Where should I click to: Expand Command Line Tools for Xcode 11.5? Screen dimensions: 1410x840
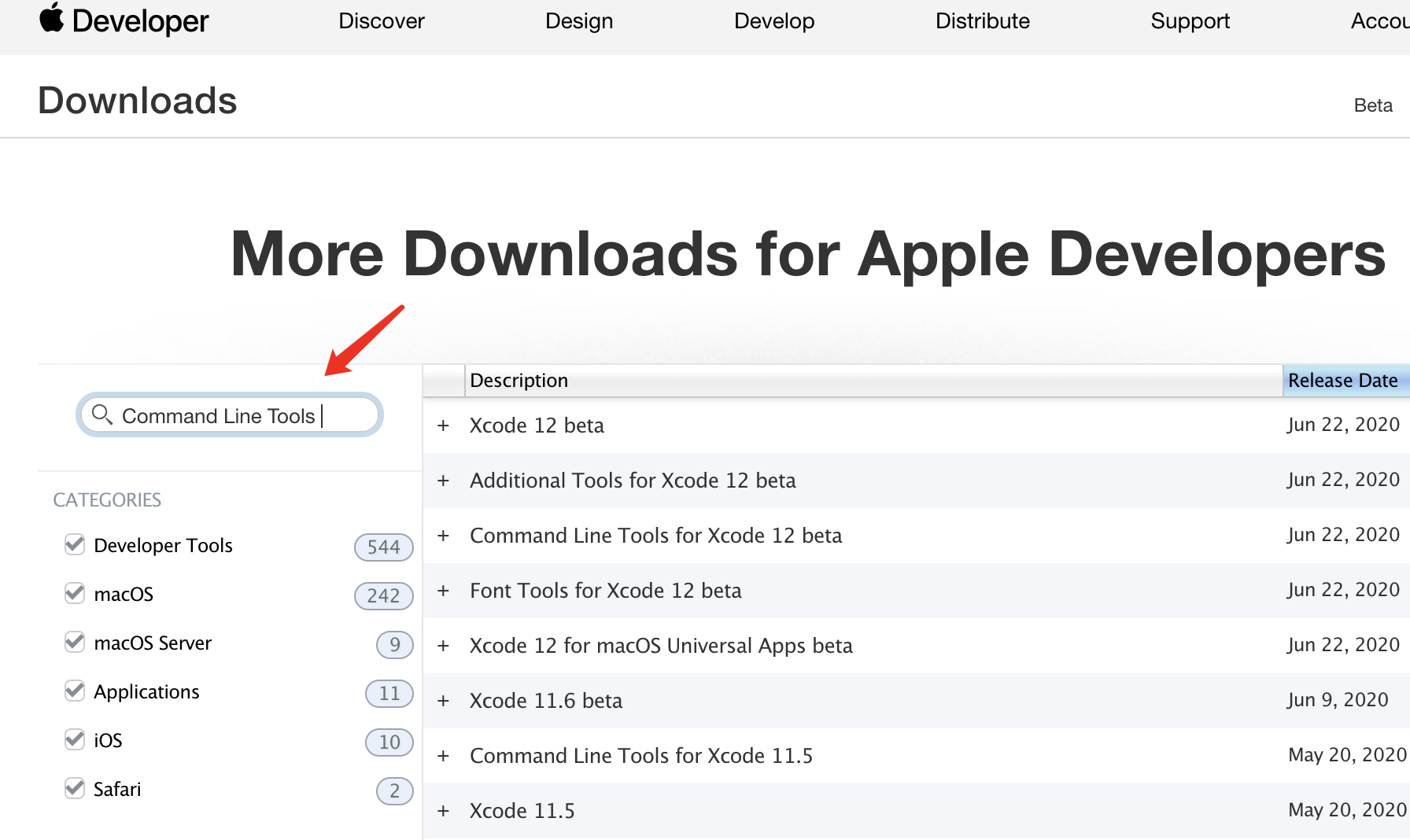pyautogui.click(x=444, y=756)
